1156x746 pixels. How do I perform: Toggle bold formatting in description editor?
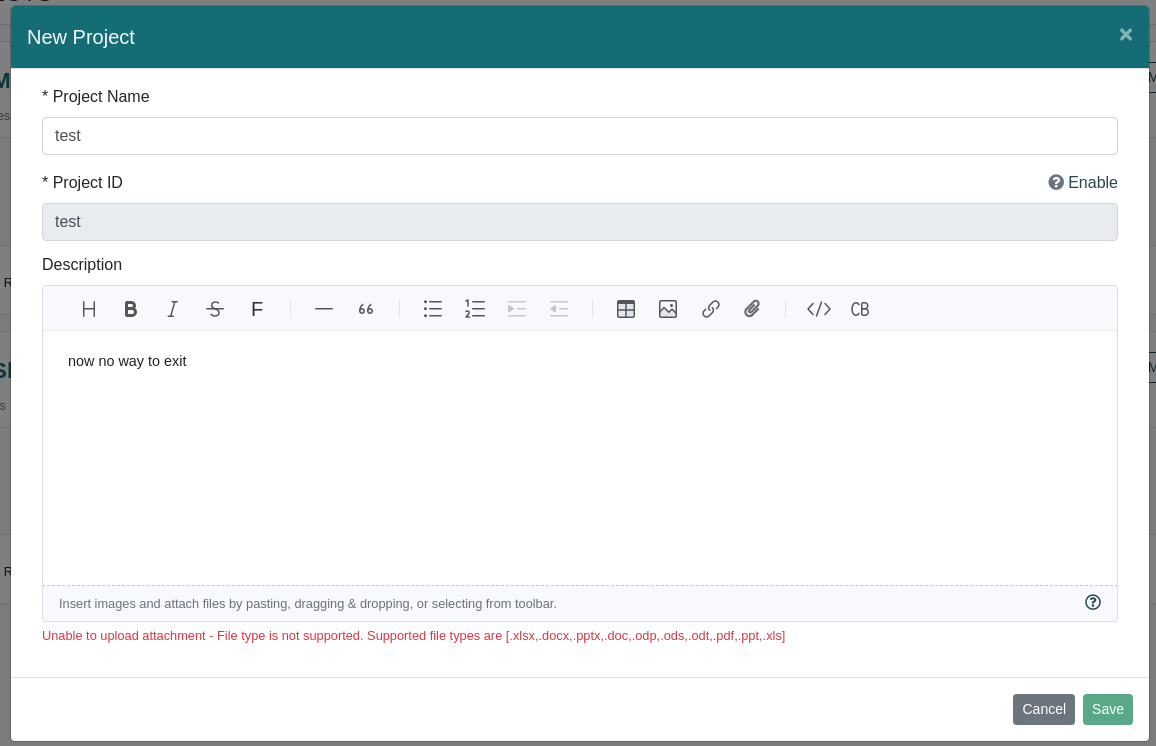130,309
